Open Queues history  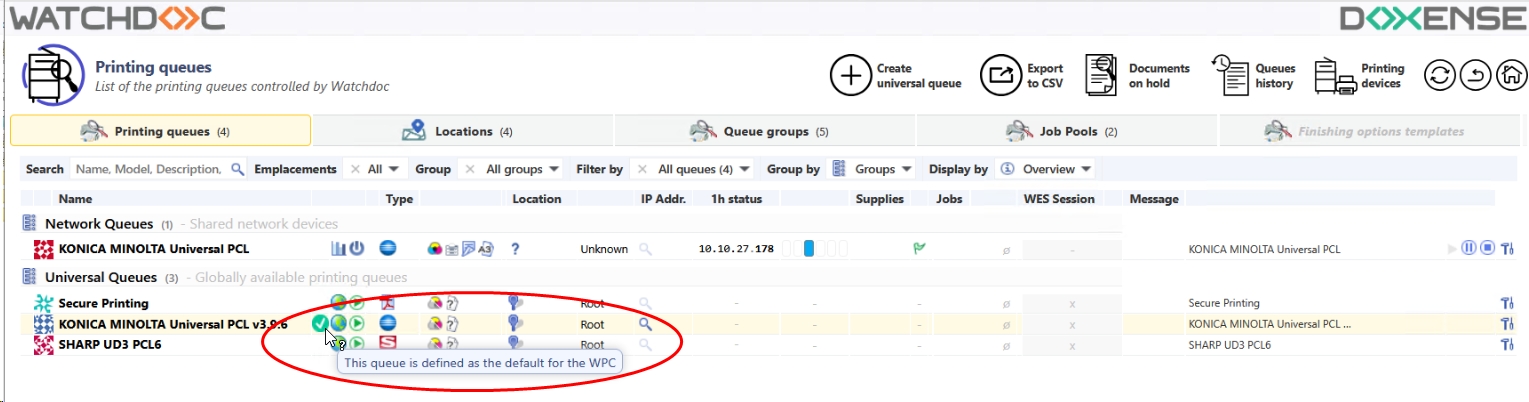point(1255,76)
